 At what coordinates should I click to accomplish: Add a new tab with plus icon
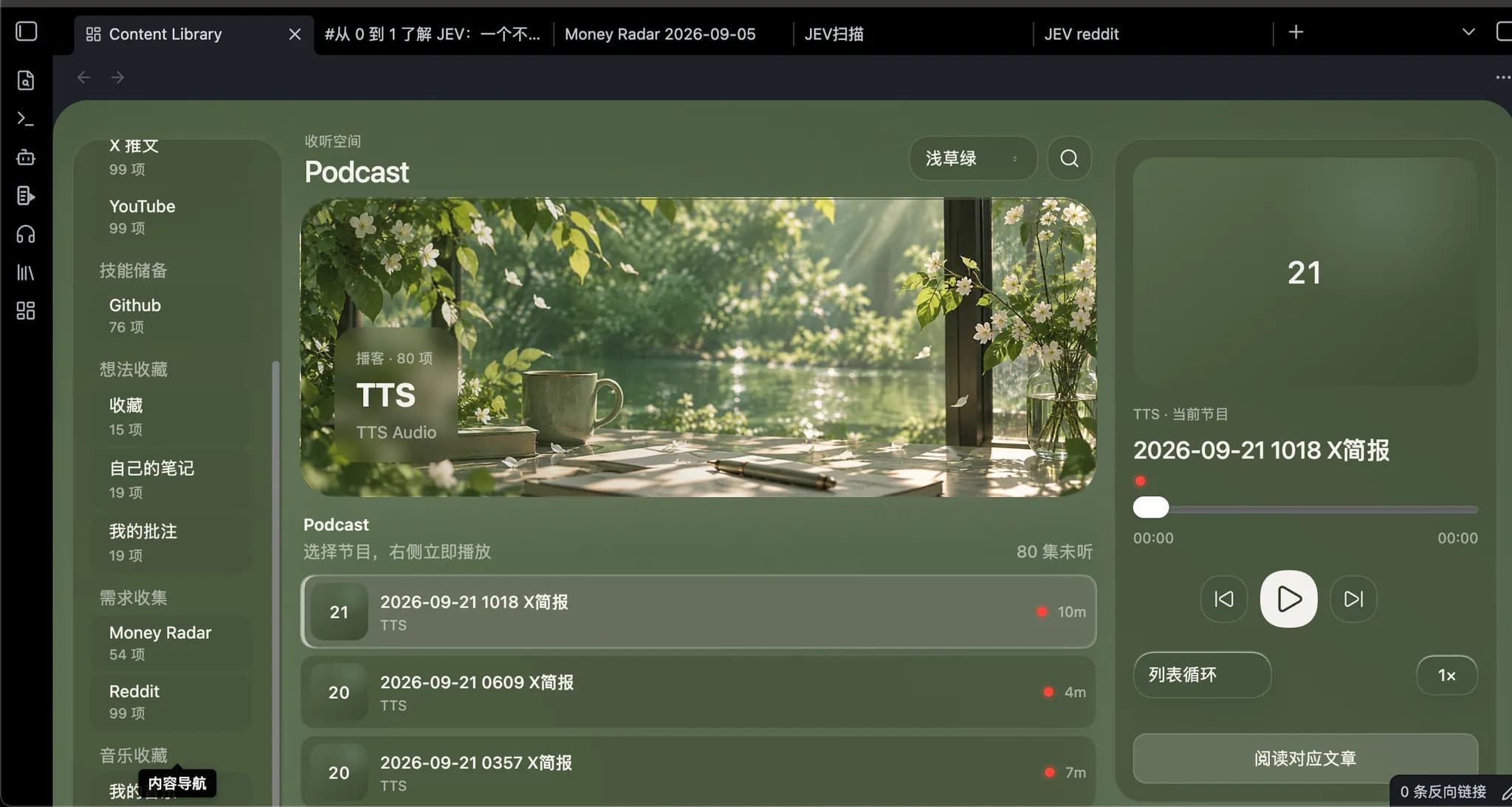[1296, 32]
